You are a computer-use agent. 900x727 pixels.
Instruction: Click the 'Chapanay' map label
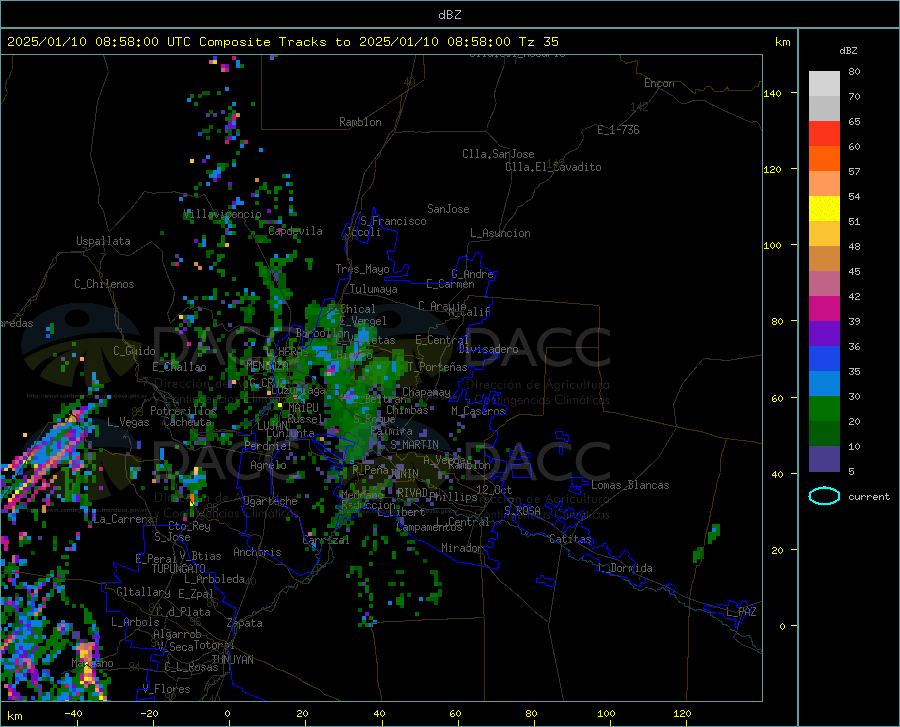426,392
